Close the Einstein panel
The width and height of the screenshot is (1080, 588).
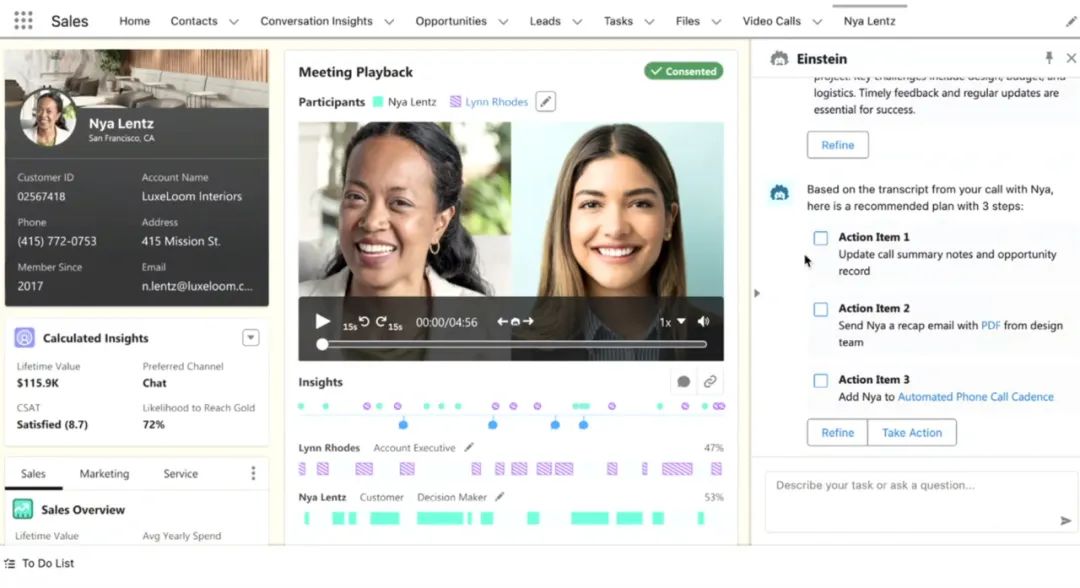[1071, 59]
